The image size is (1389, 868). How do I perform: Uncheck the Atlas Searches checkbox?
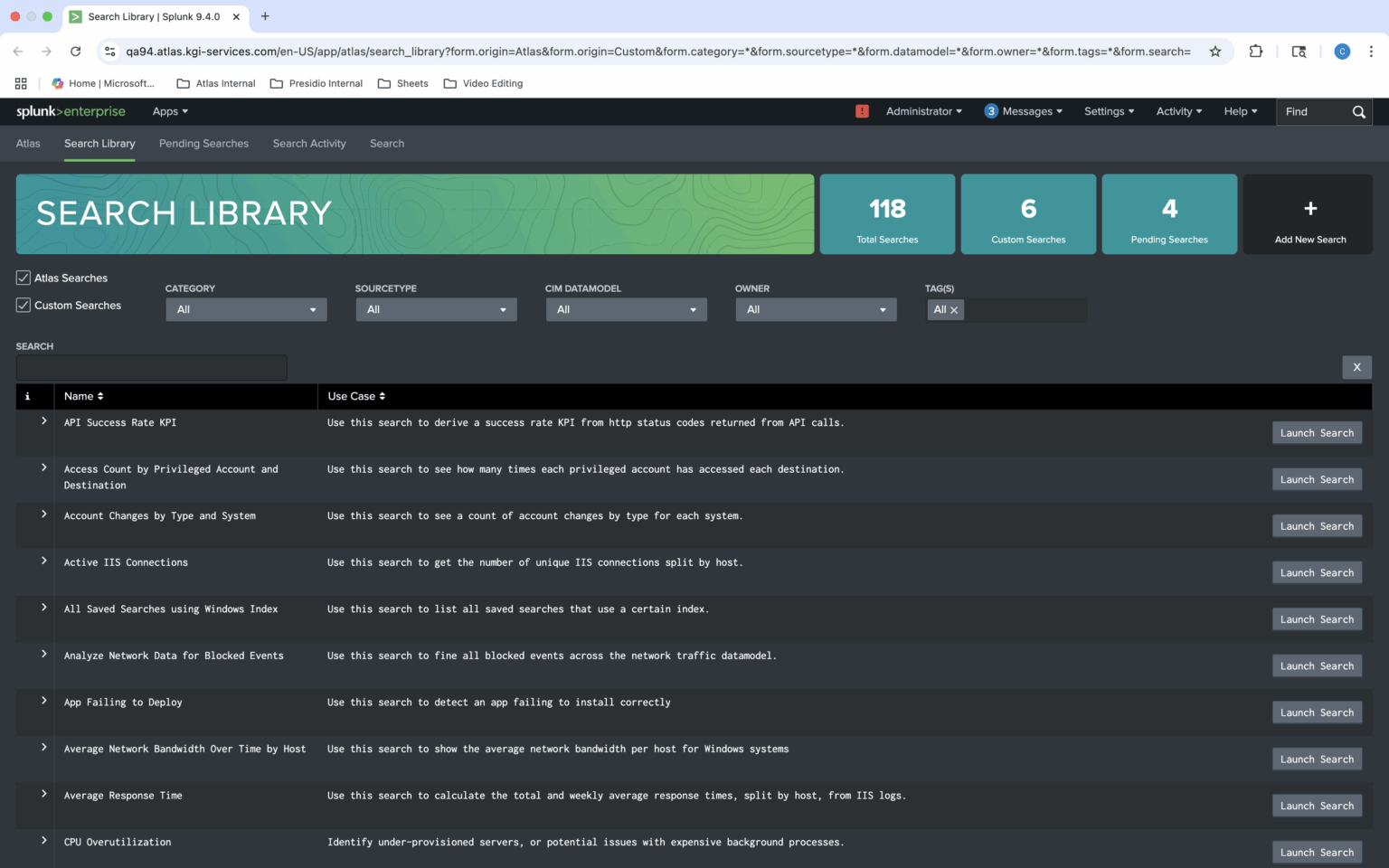23,278
